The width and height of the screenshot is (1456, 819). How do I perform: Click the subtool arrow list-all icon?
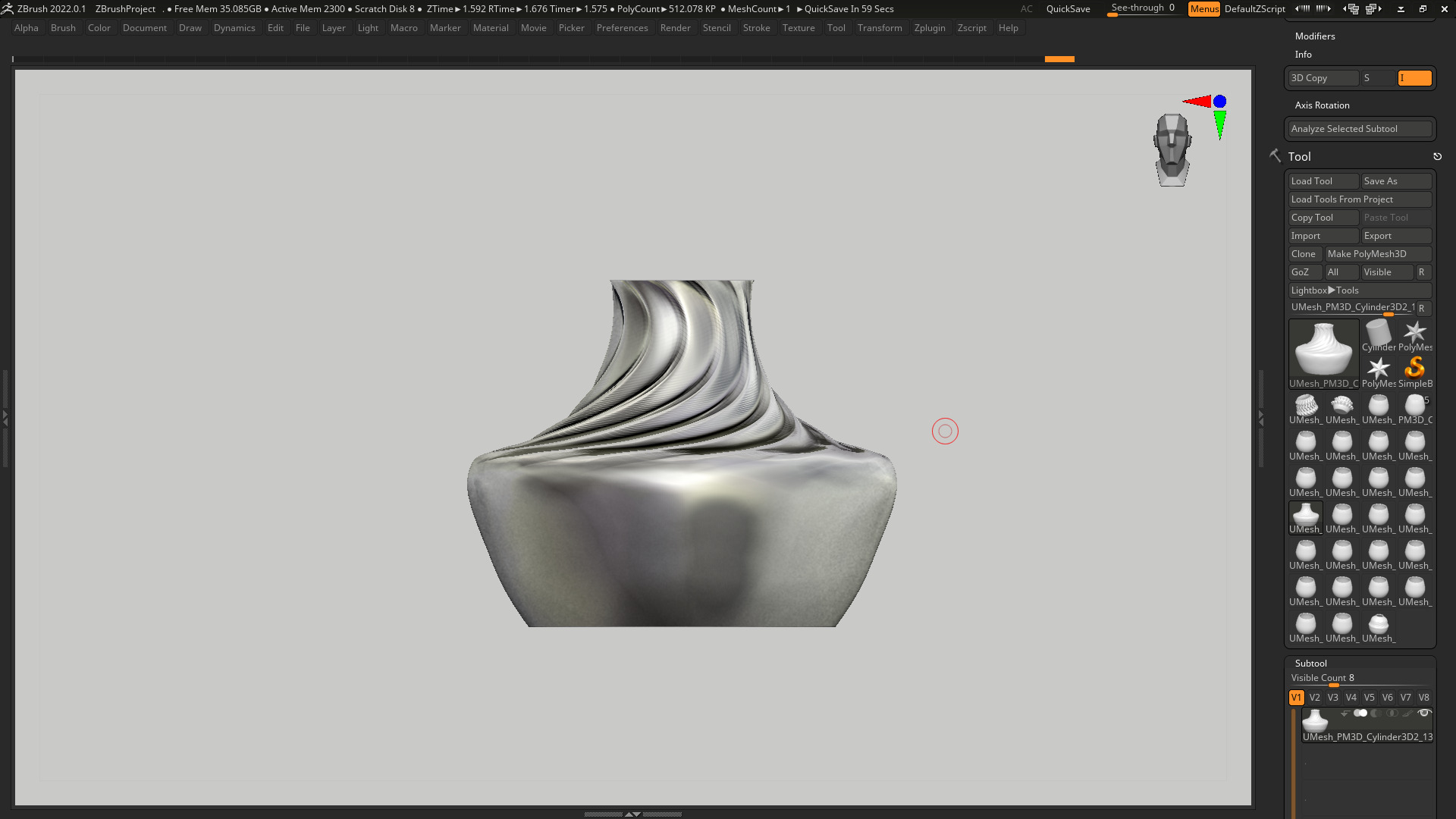coord(1345,713)
